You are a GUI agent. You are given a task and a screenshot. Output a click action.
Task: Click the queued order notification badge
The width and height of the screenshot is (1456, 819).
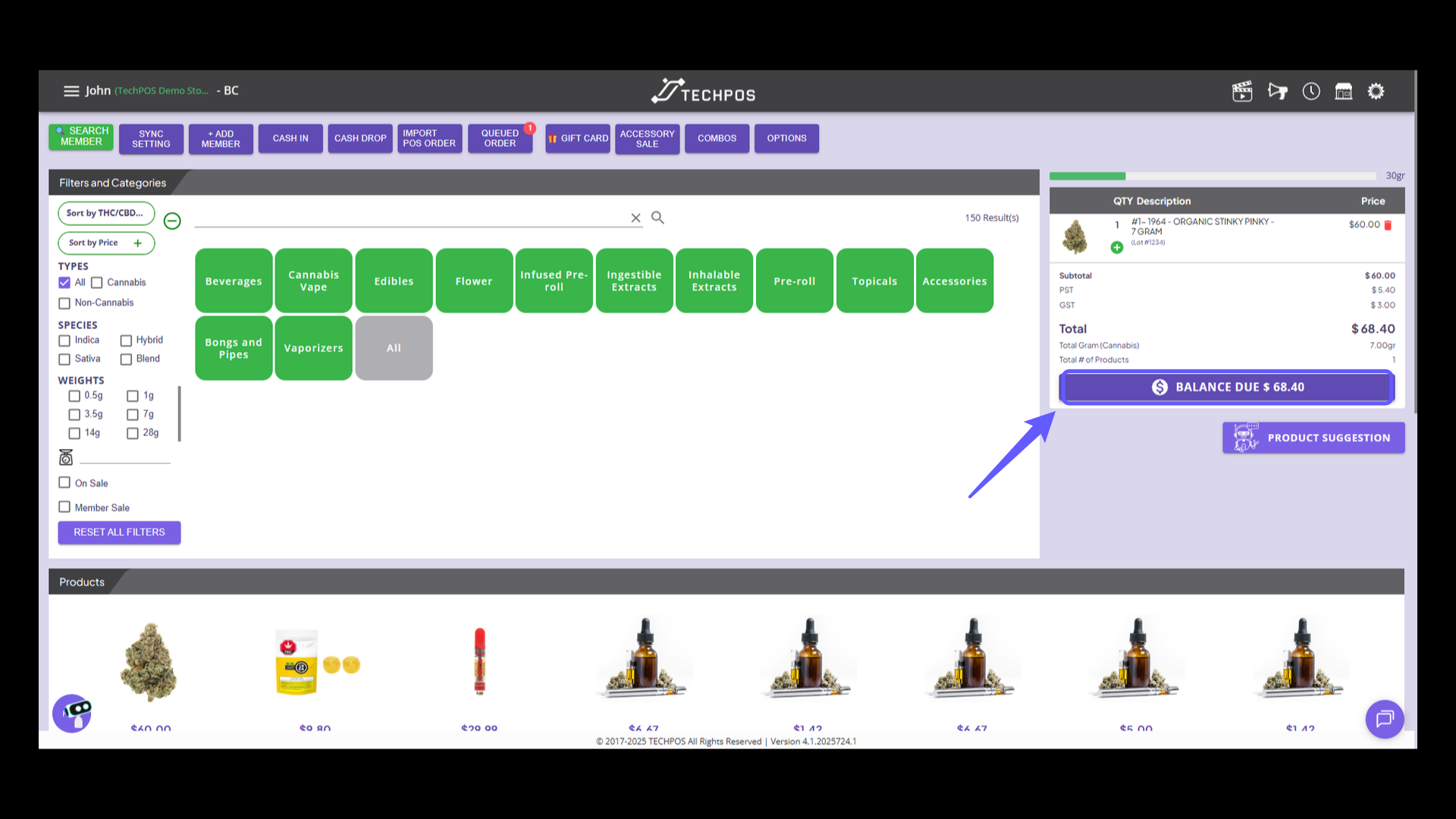[x=530, y=128]
